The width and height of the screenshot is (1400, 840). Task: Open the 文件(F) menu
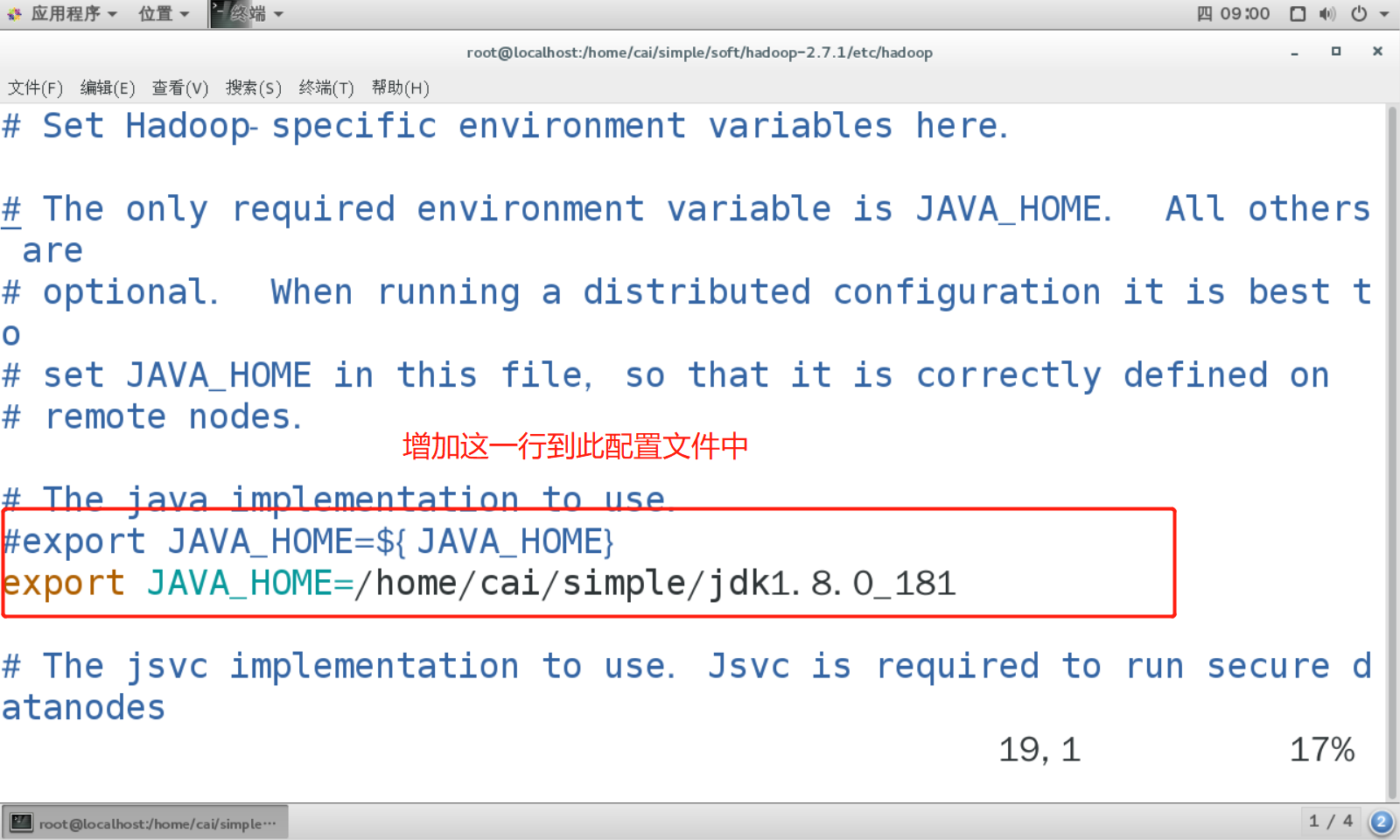(x=35, y=87)
